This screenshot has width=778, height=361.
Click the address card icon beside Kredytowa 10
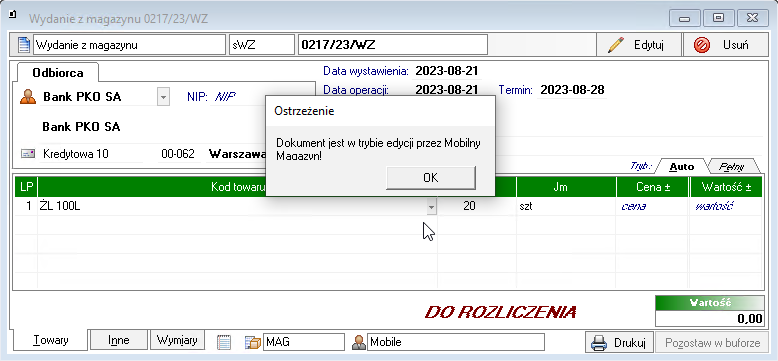pos(28,154)
